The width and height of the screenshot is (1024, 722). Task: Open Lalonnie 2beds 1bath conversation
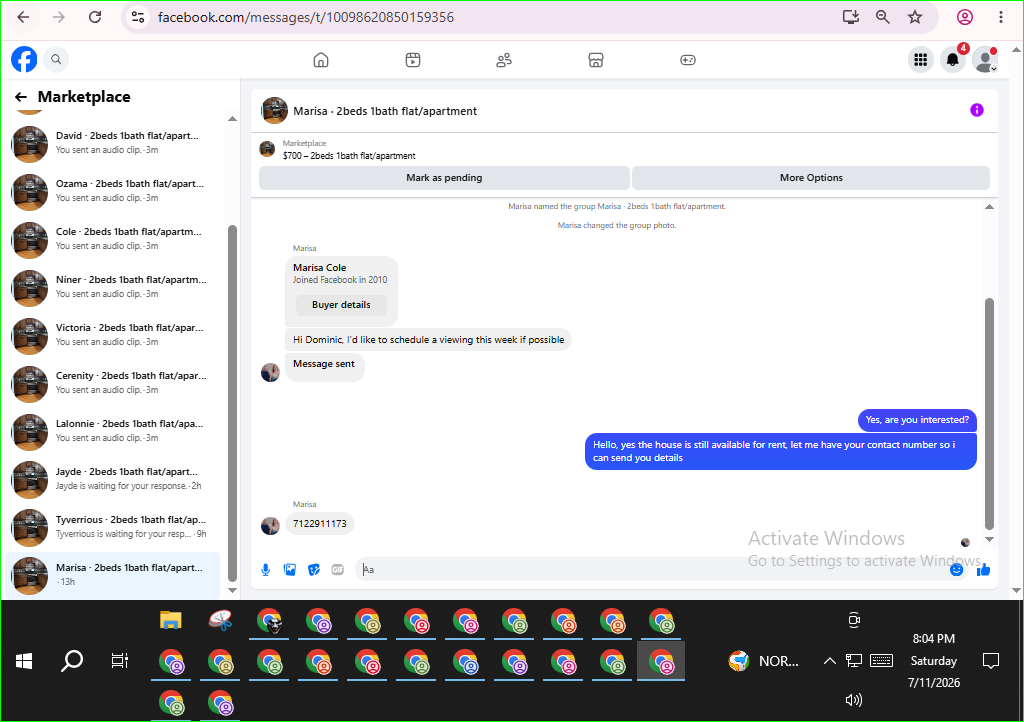(x=114, y=431)
